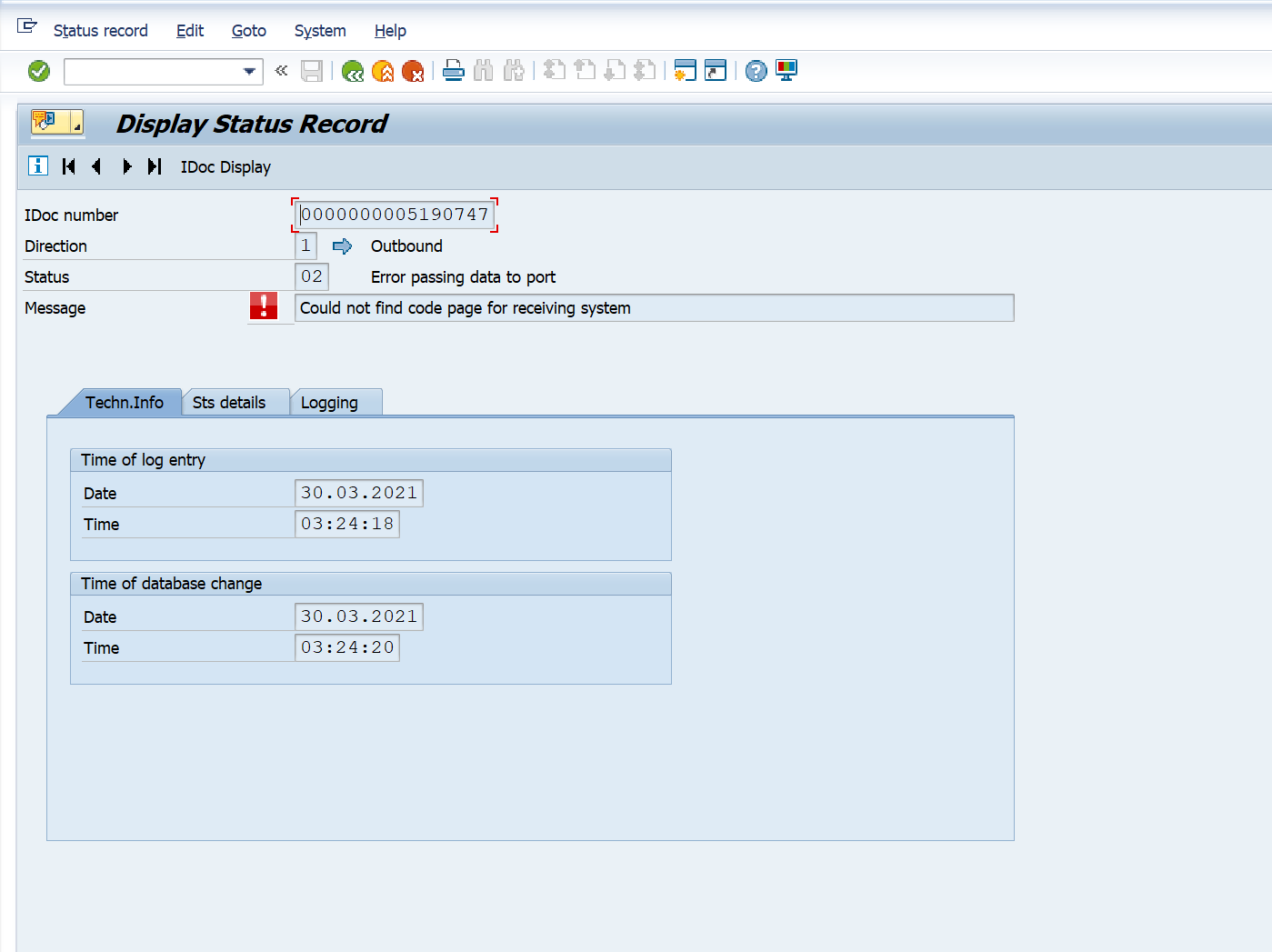Switch to the Logging tab
Screen dimensions: 1272x952
329,403
